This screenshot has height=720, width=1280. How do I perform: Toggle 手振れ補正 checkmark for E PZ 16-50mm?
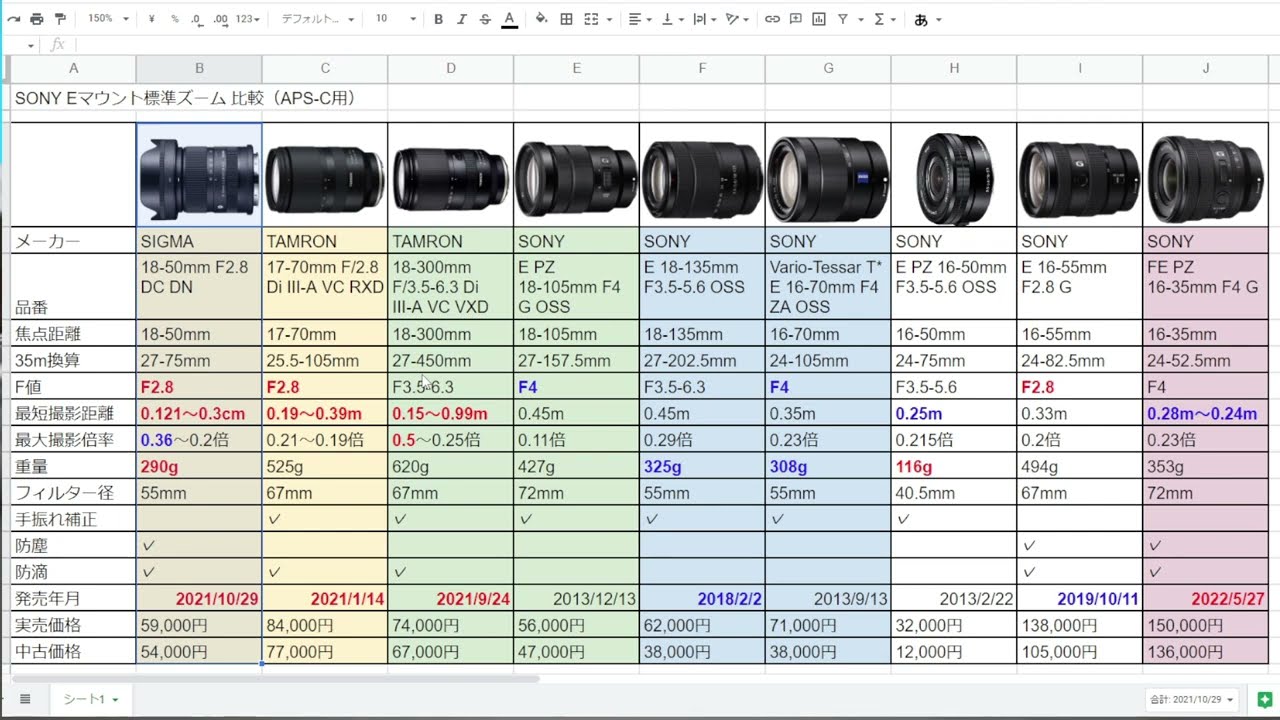pyautogui.click(x=903, y=519)
